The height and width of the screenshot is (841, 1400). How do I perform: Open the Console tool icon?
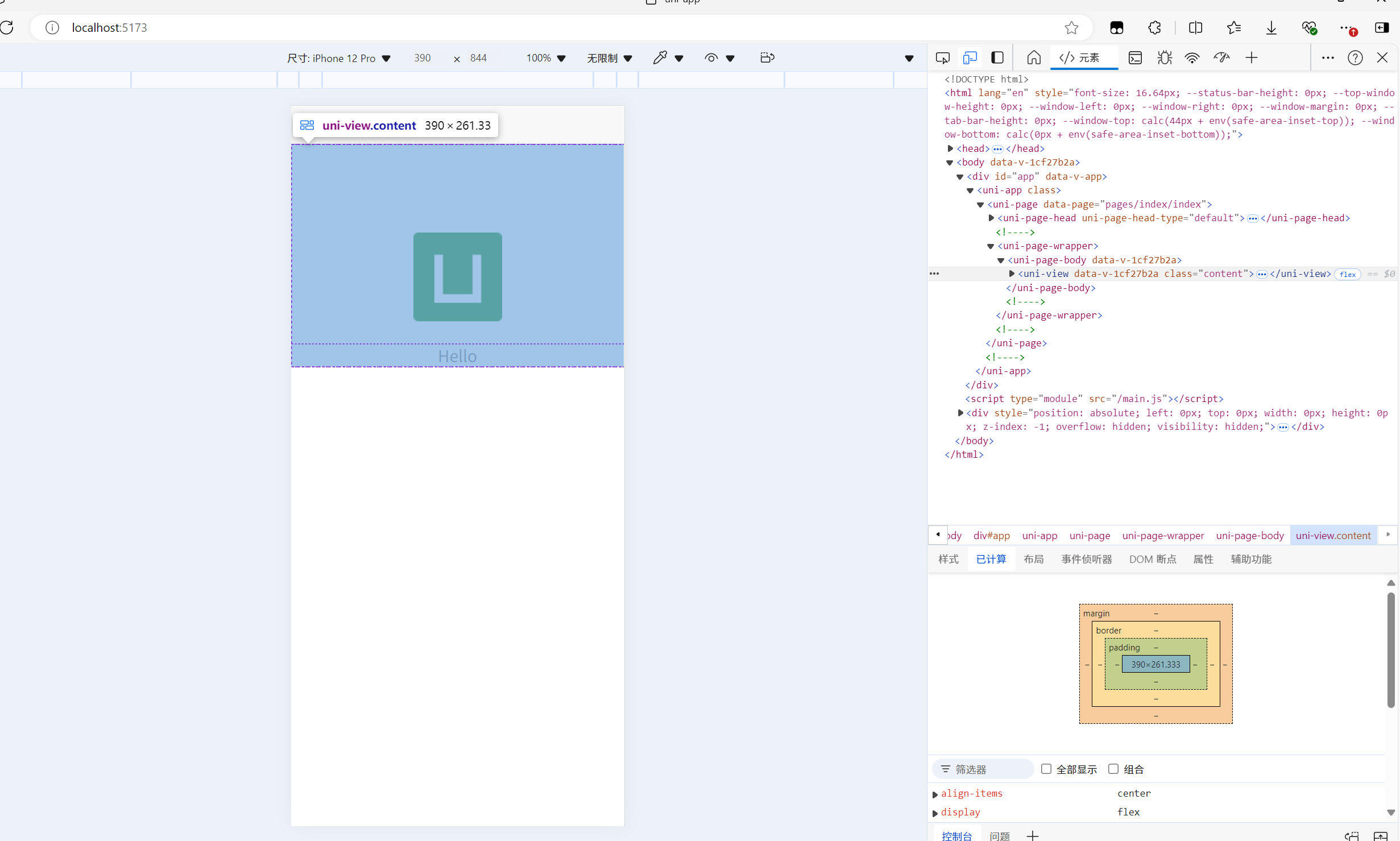coord(1135,57)
